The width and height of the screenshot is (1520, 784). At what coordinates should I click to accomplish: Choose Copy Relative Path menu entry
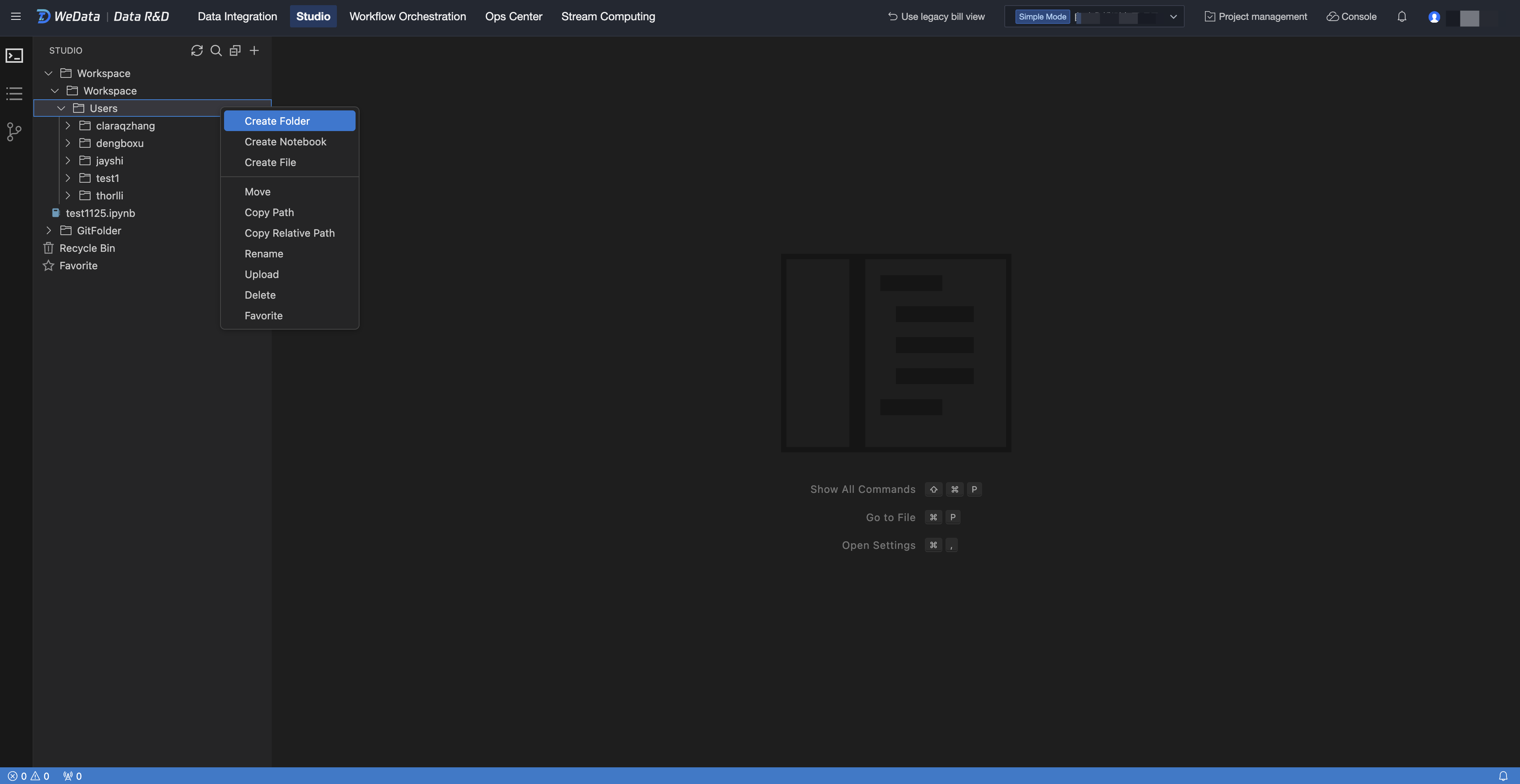289,233
